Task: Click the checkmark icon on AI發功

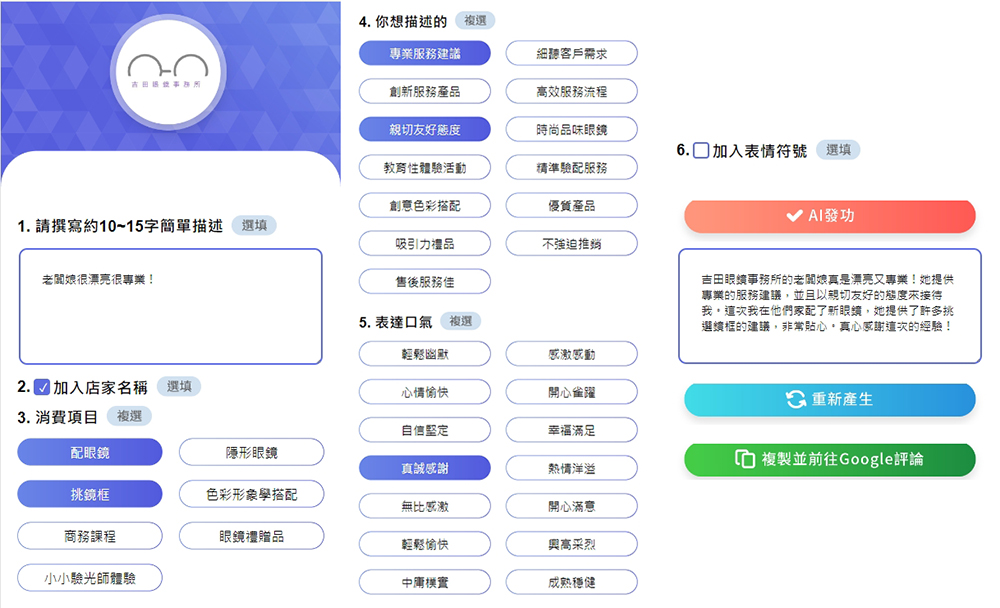Action: (x=795, y=216)
